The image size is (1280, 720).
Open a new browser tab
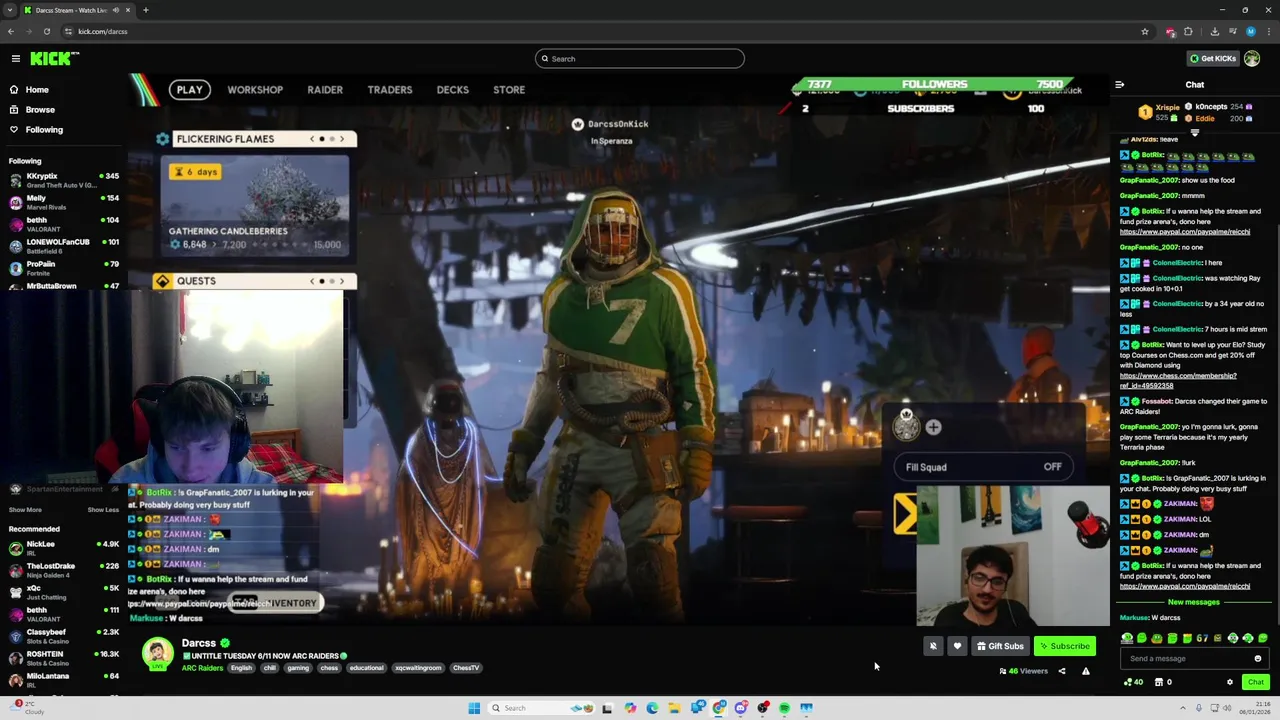145,10
